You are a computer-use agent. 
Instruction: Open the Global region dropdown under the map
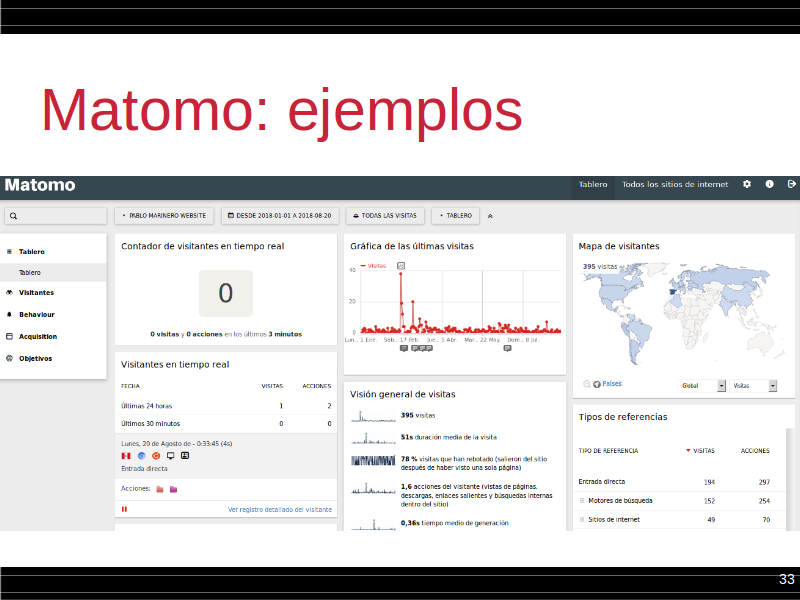click(x=703, y=385)
